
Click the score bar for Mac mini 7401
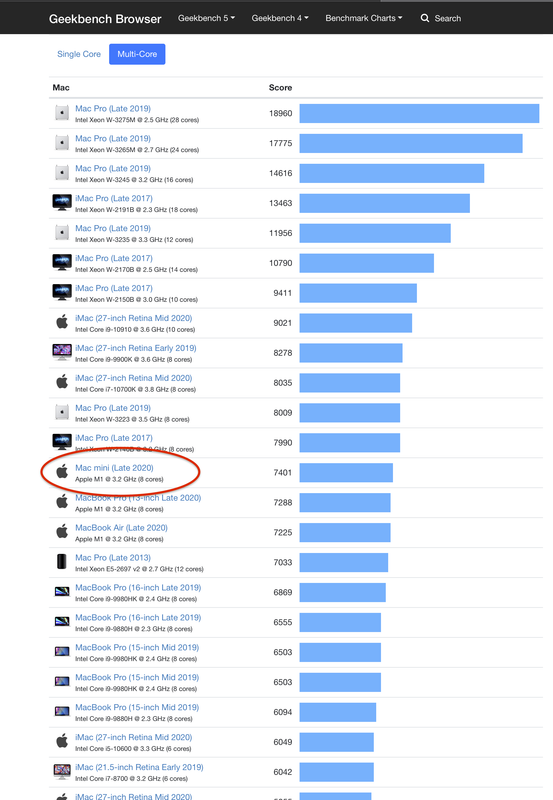(346, 472)
